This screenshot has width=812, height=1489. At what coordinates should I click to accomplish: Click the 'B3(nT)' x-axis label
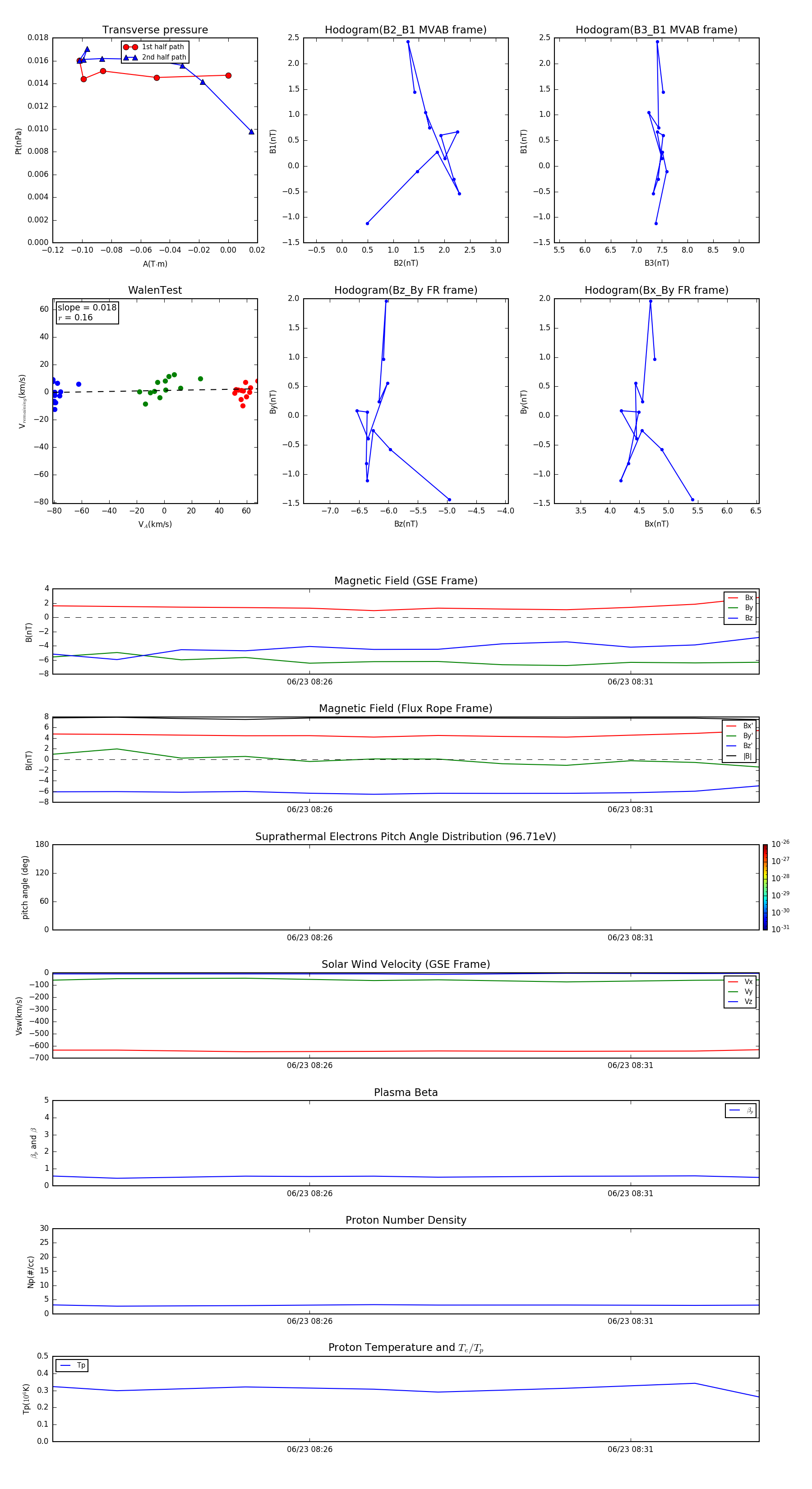coord(656,263)
